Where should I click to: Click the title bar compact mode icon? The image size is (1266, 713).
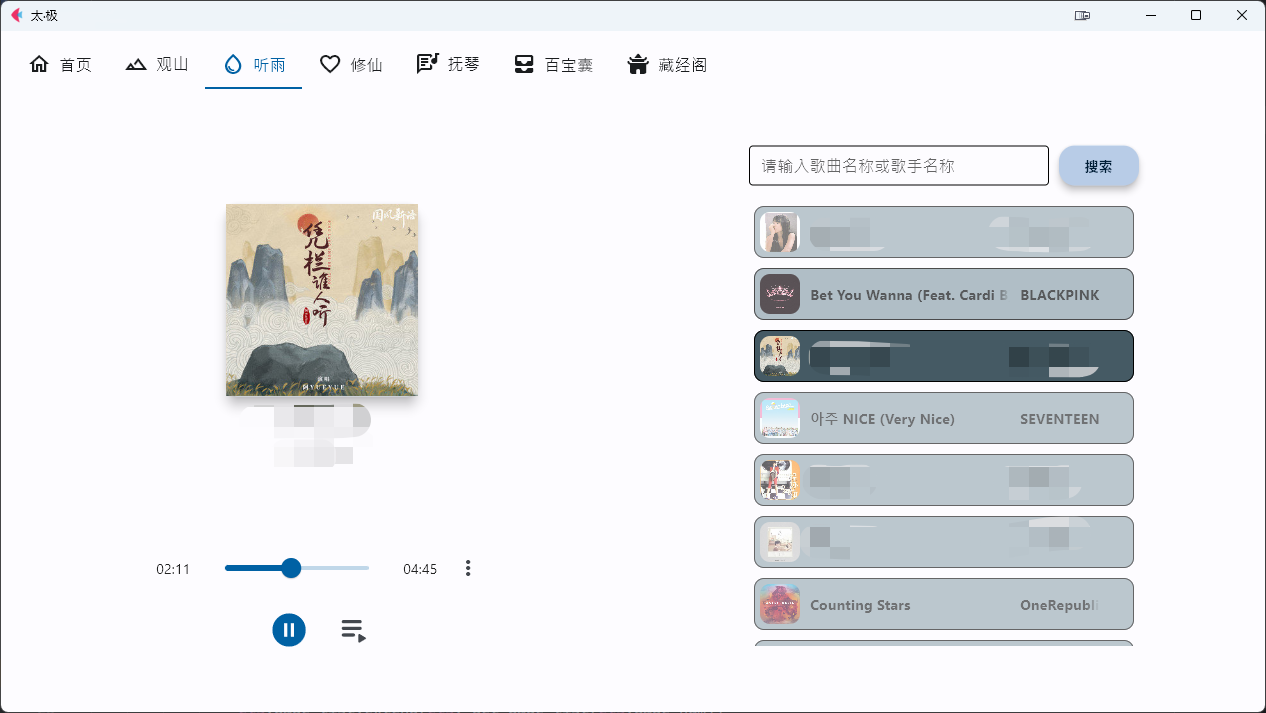pyautogui.click(x=1082, y=15)
